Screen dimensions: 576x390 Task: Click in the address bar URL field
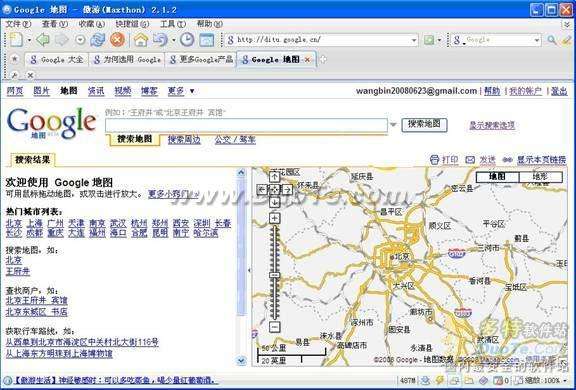[321, 40]
